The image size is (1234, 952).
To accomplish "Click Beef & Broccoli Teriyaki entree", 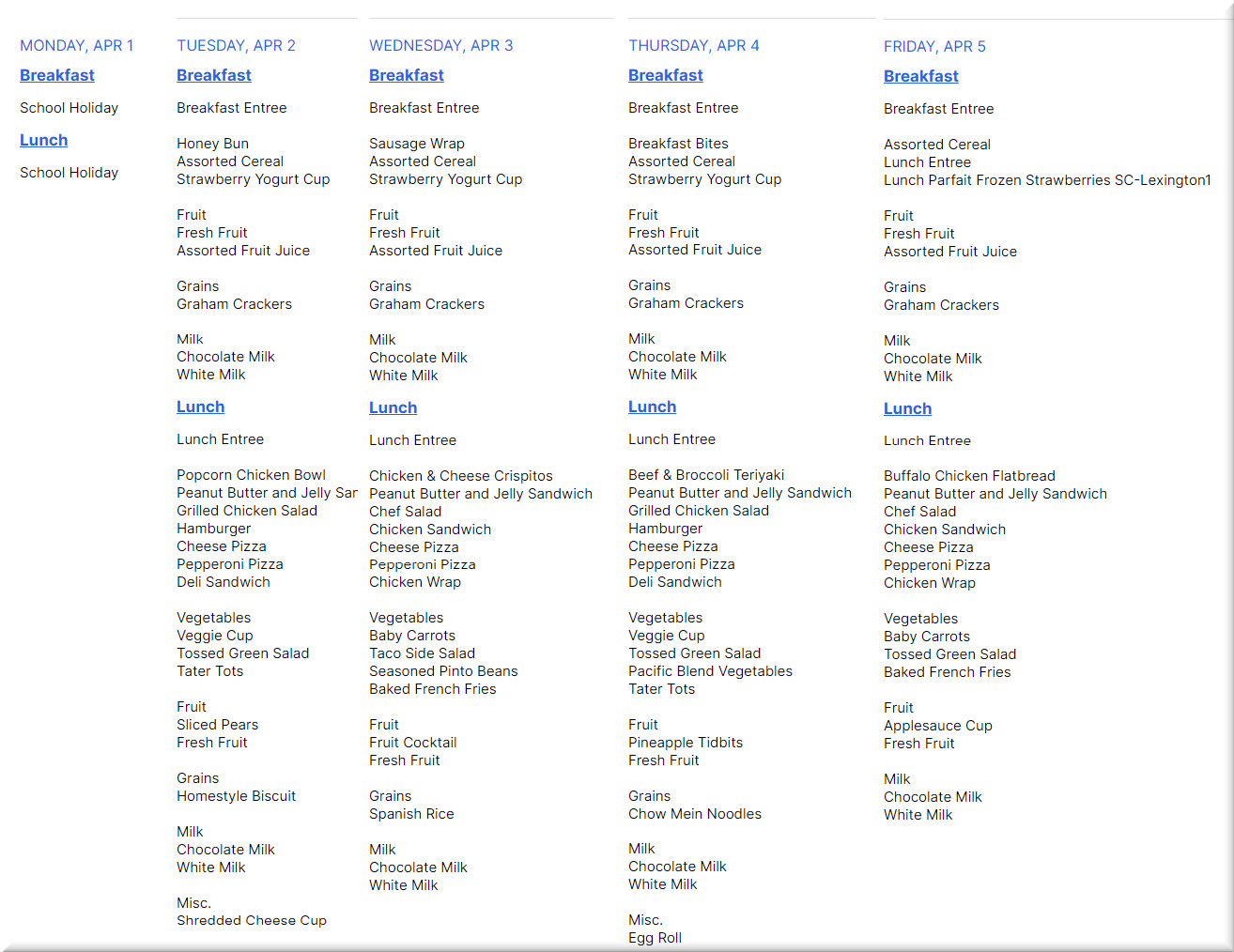I will [x=706, y=475].
